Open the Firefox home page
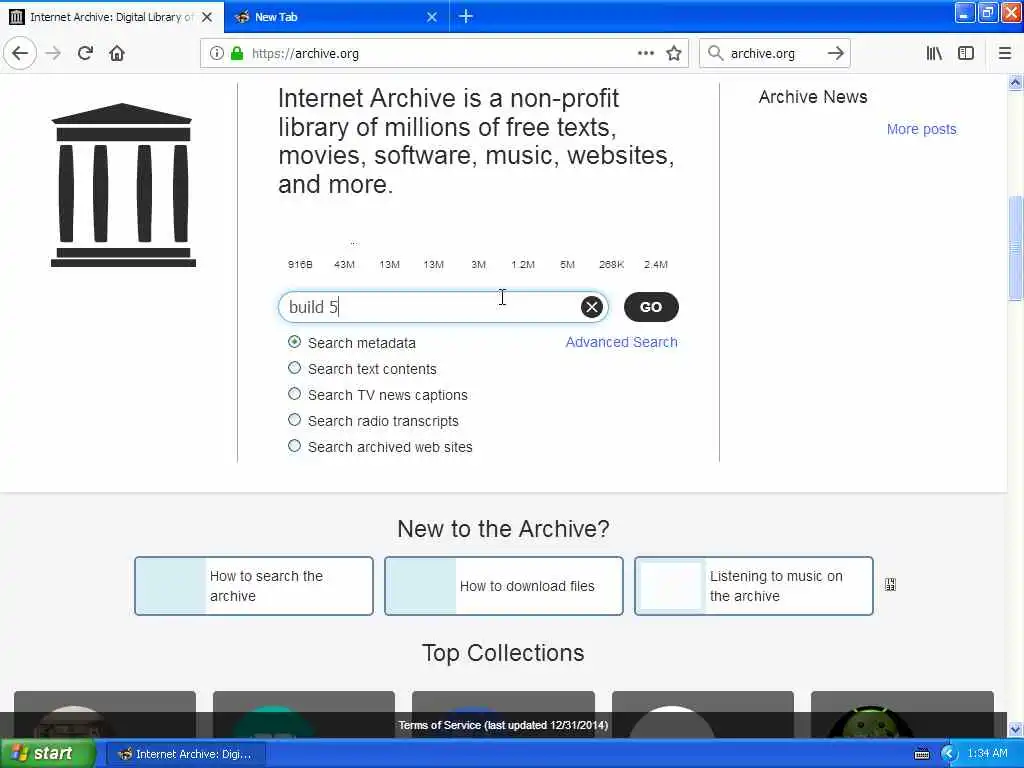This screenshot has width=1024, height=768. pyautogui.click(x=117, y=53)
